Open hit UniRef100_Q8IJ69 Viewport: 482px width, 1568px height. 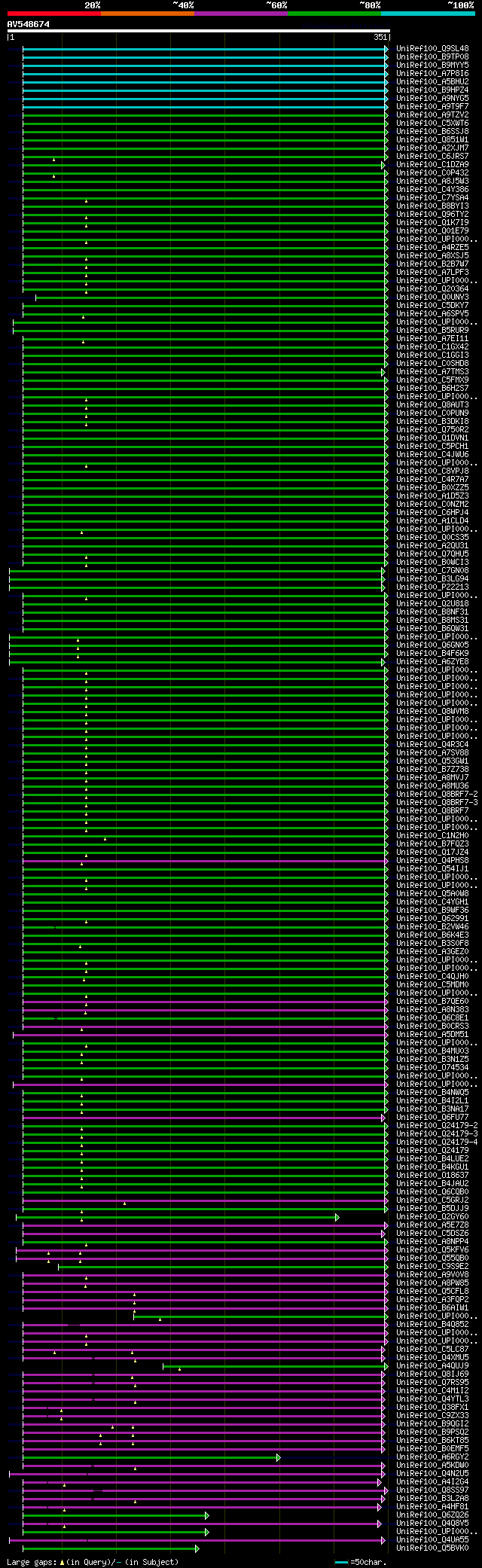432,1374
